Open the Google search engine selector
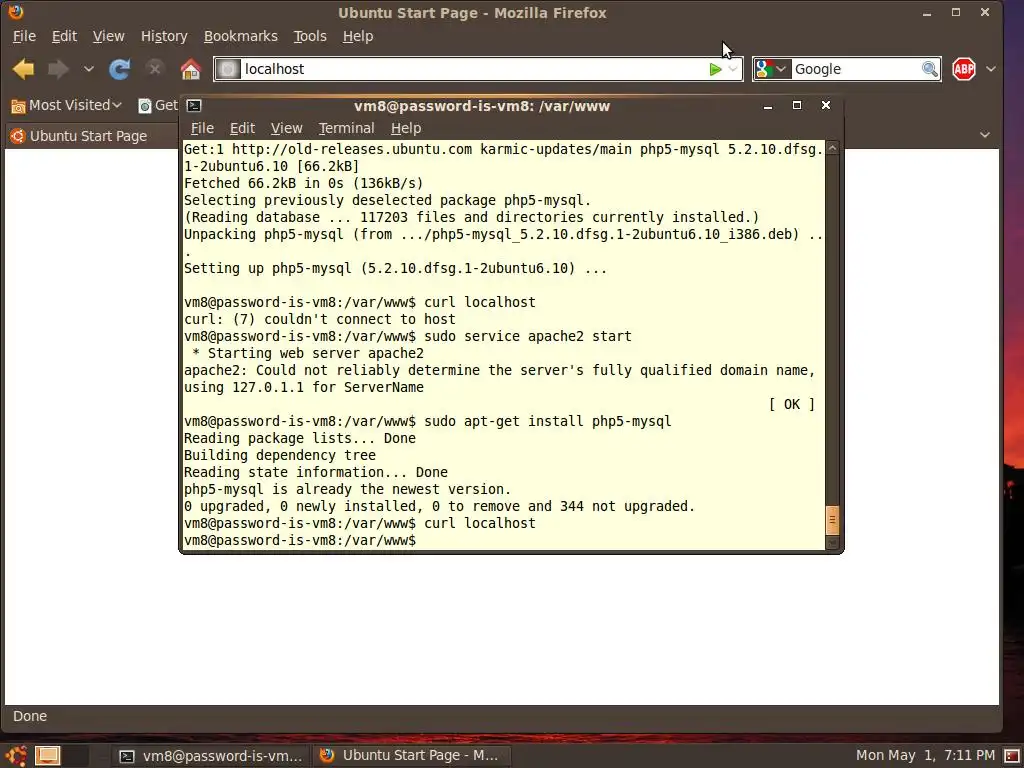 coord(773,69)
